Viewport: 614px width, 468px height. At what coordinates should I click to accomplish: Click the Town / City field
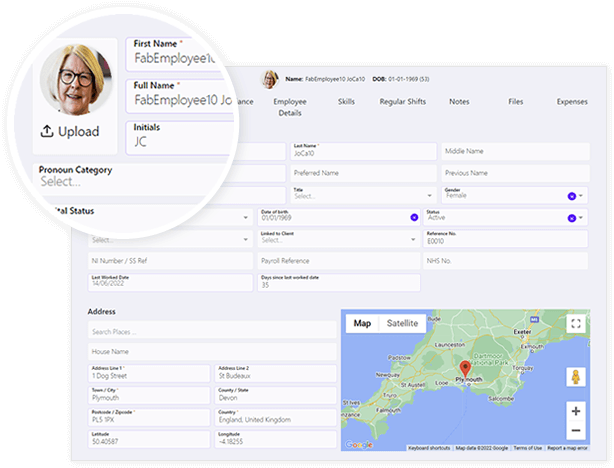tap(149, 396)
